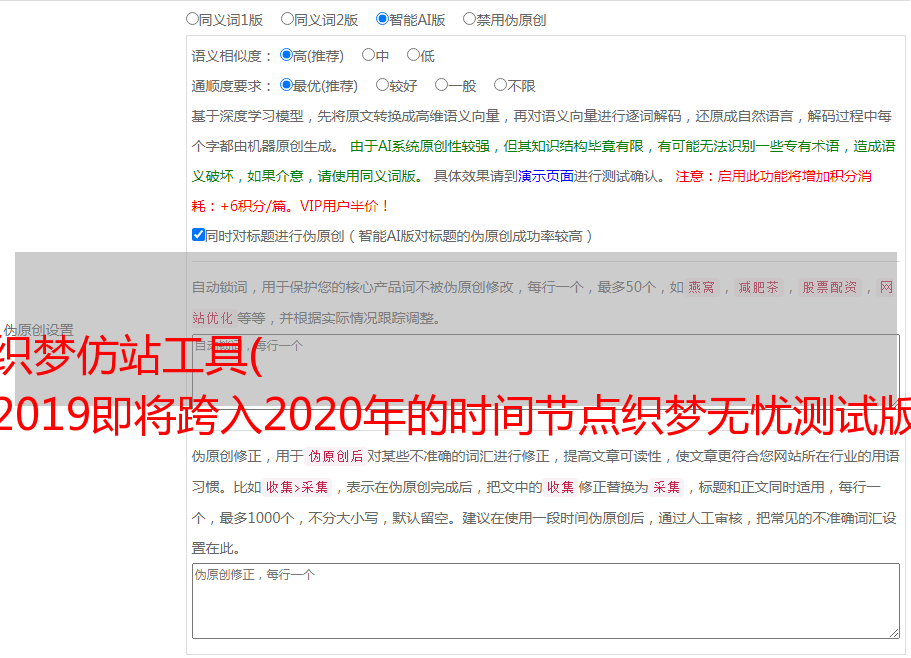The image size is (911, 658).
Task: Click the 燕窝 example keyword tag
Action: [702, 287]
